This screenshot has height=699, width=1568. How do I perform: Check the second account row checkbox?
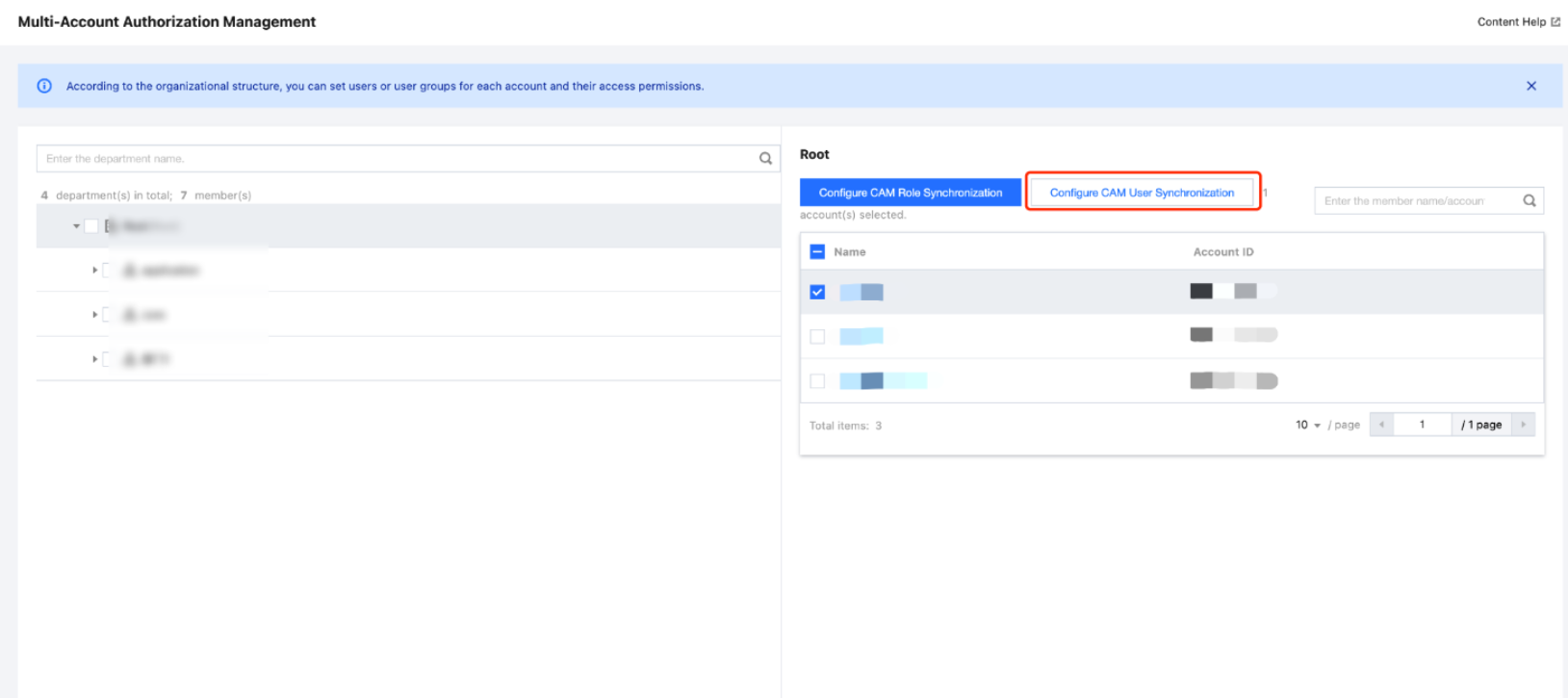pos(817,337)
